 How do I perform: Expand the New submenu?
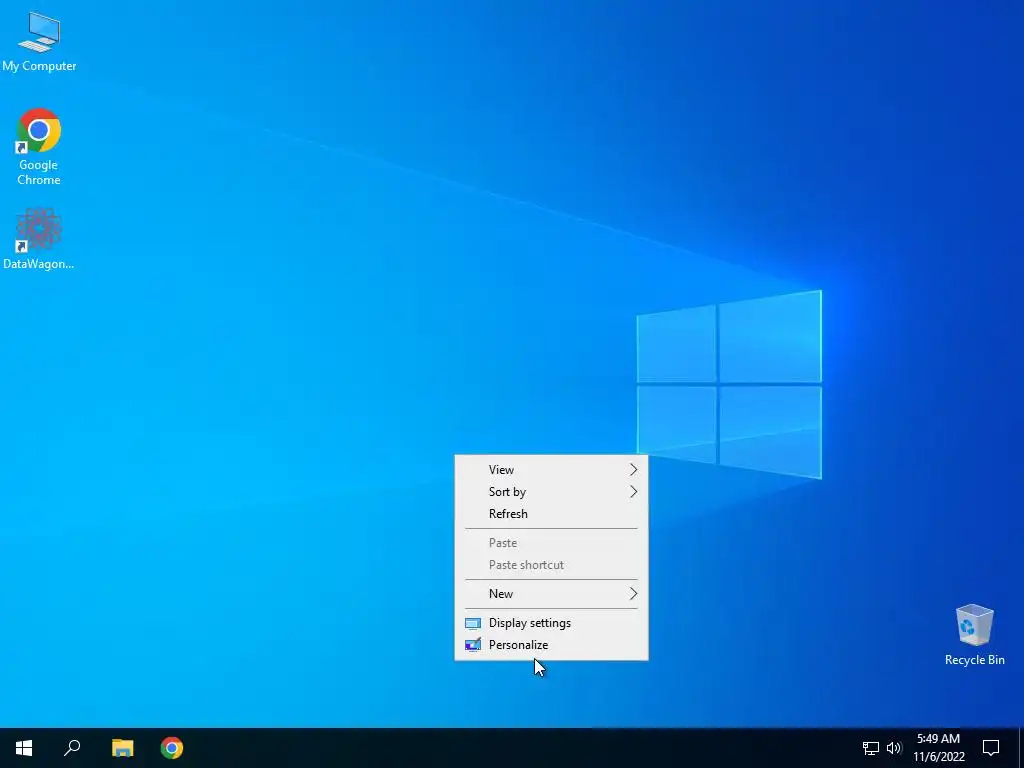(x=551, y=594)
